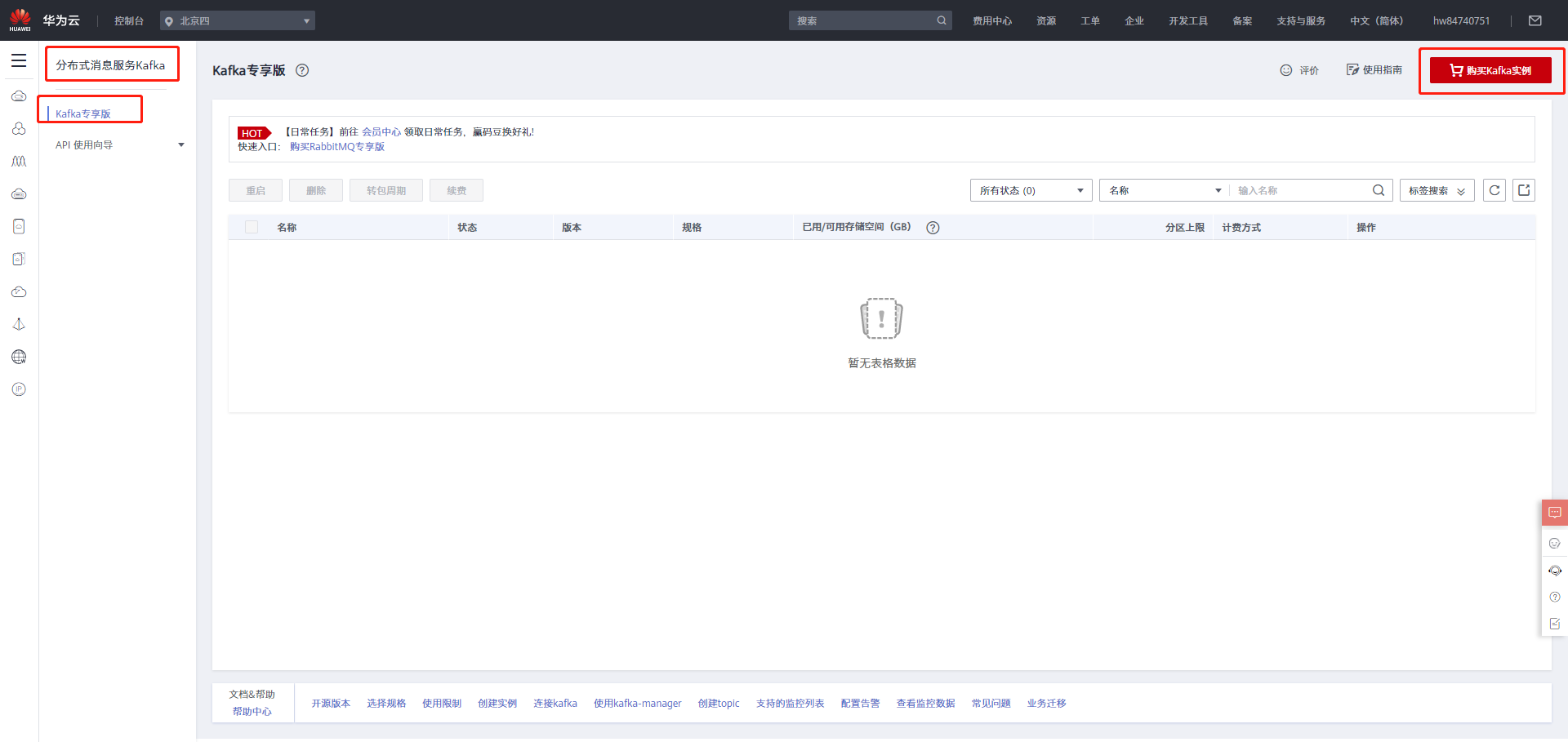Open the IP icon in the service sidebar
The image size is (1568, 742).
19,389
